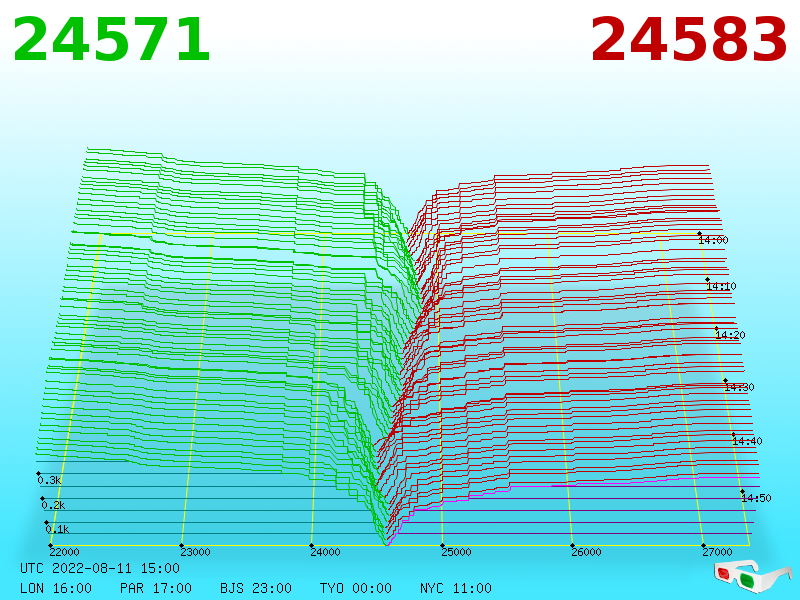Click the NYC 11:00 clock text
Image resolution: width=800 pixels, height=600 pixels.
coord(456,588)
